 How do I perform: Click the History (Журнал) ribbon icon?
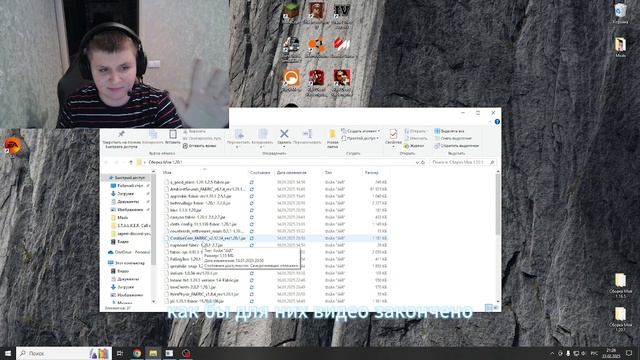coord(414,146)
